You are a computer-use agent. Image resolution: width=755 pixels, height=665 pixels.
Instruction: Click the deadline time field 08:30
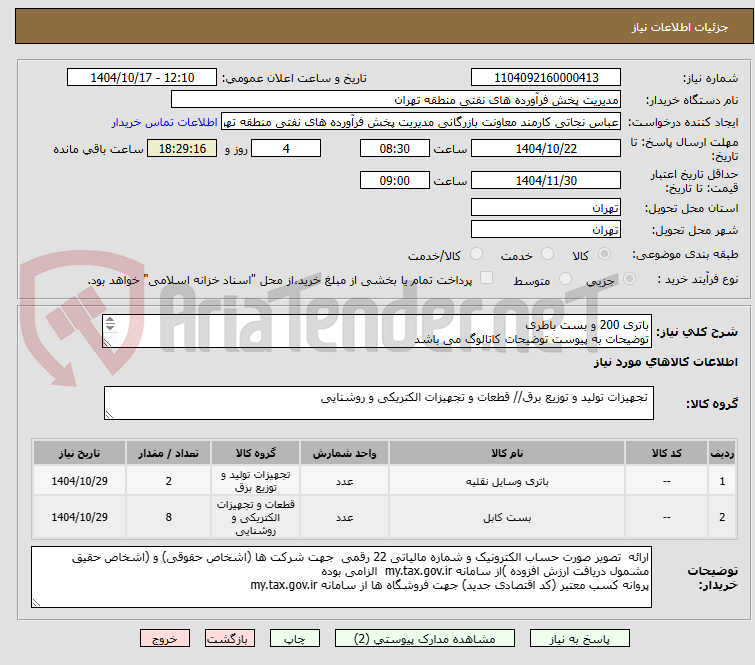point(394,148)
